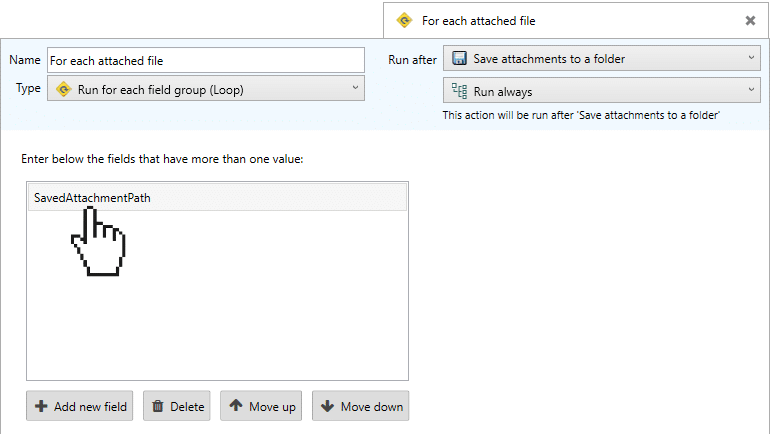Open the Run for each field group selector

(206, 88)
